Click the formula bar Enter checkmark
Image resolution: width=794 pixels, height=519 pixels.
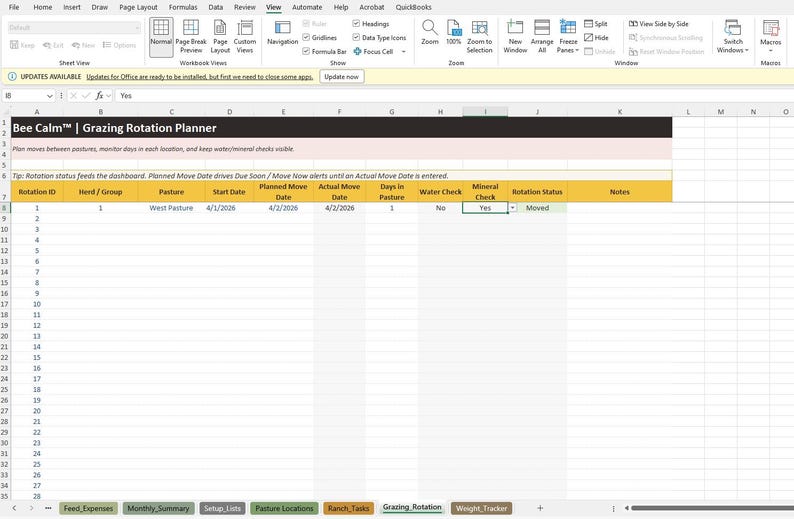pos(86,95)
